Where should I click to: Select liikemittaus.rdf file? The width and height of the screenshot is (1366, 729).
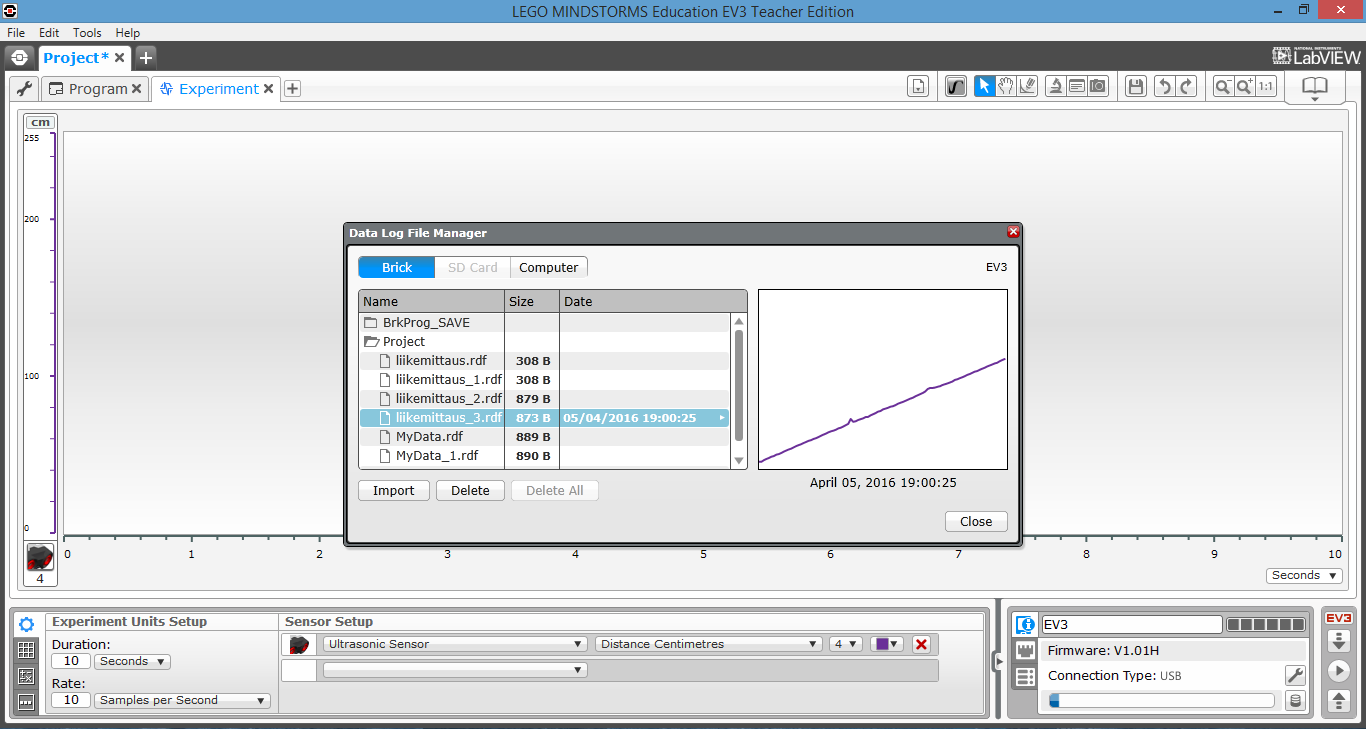pos(544,361)
